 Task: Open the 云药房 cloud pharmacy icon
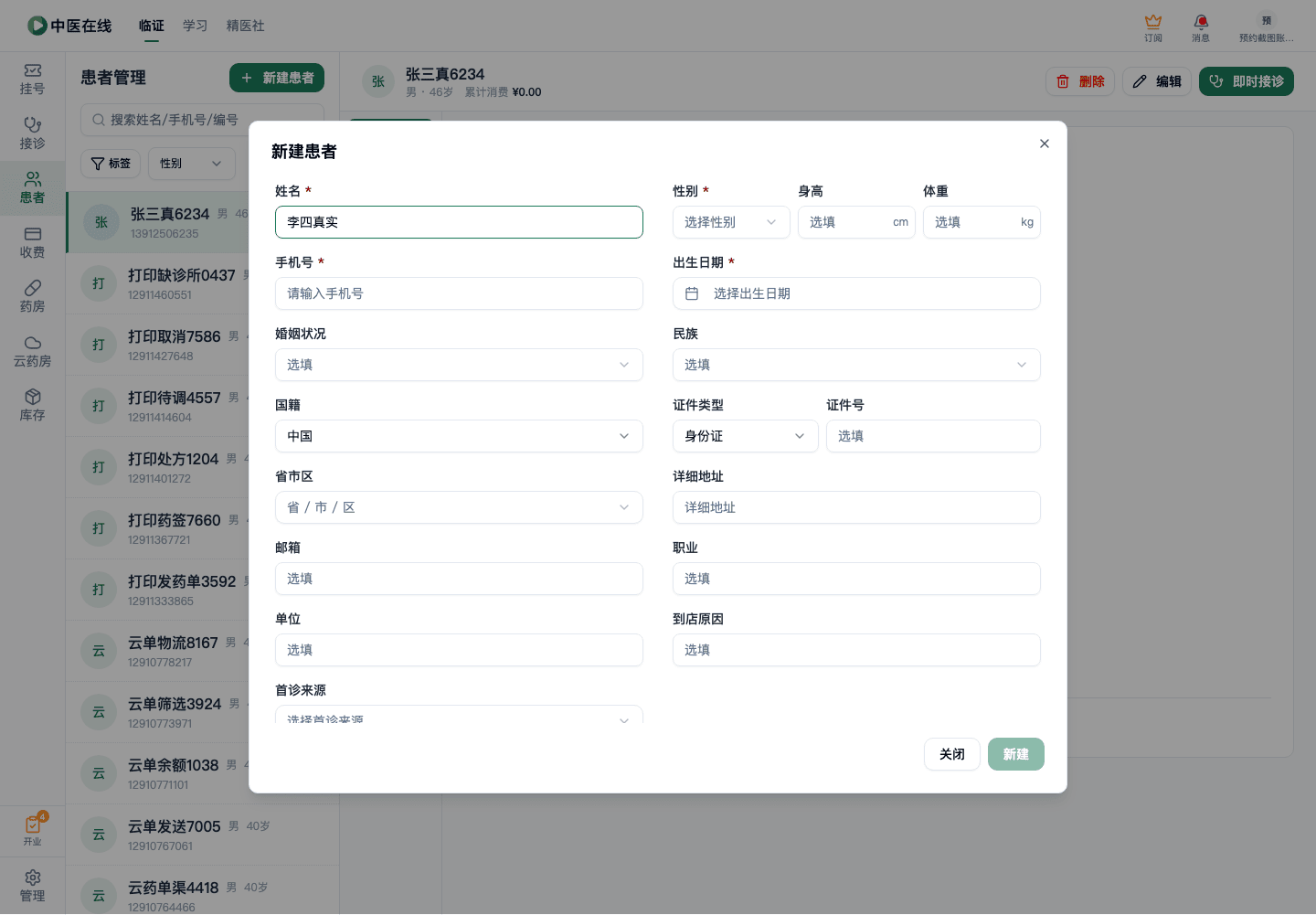32,352
